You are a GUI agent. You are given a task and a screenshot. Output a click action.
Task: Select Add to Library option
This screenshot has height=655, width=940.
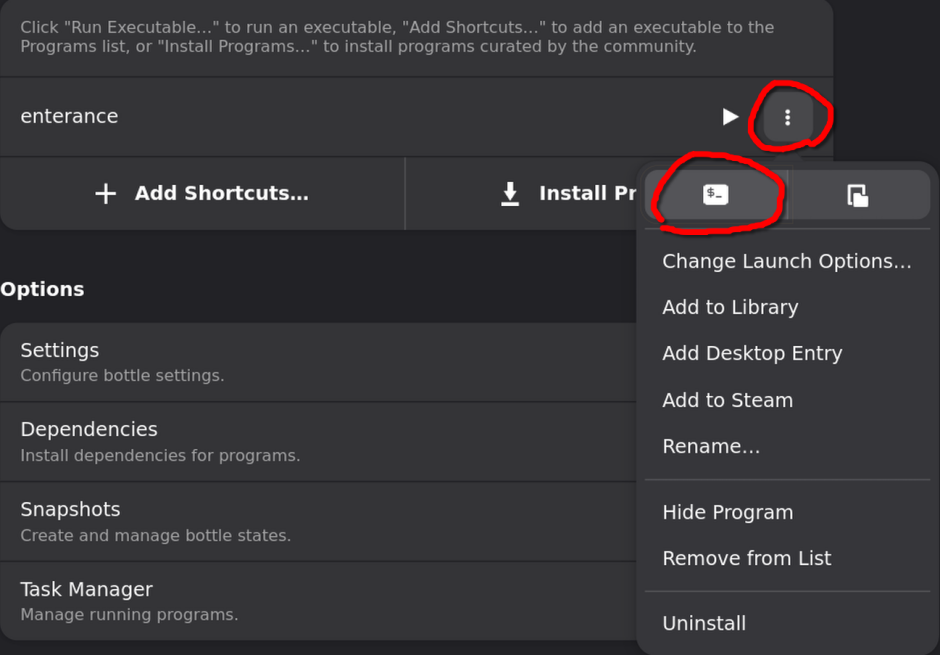(730, 307)
